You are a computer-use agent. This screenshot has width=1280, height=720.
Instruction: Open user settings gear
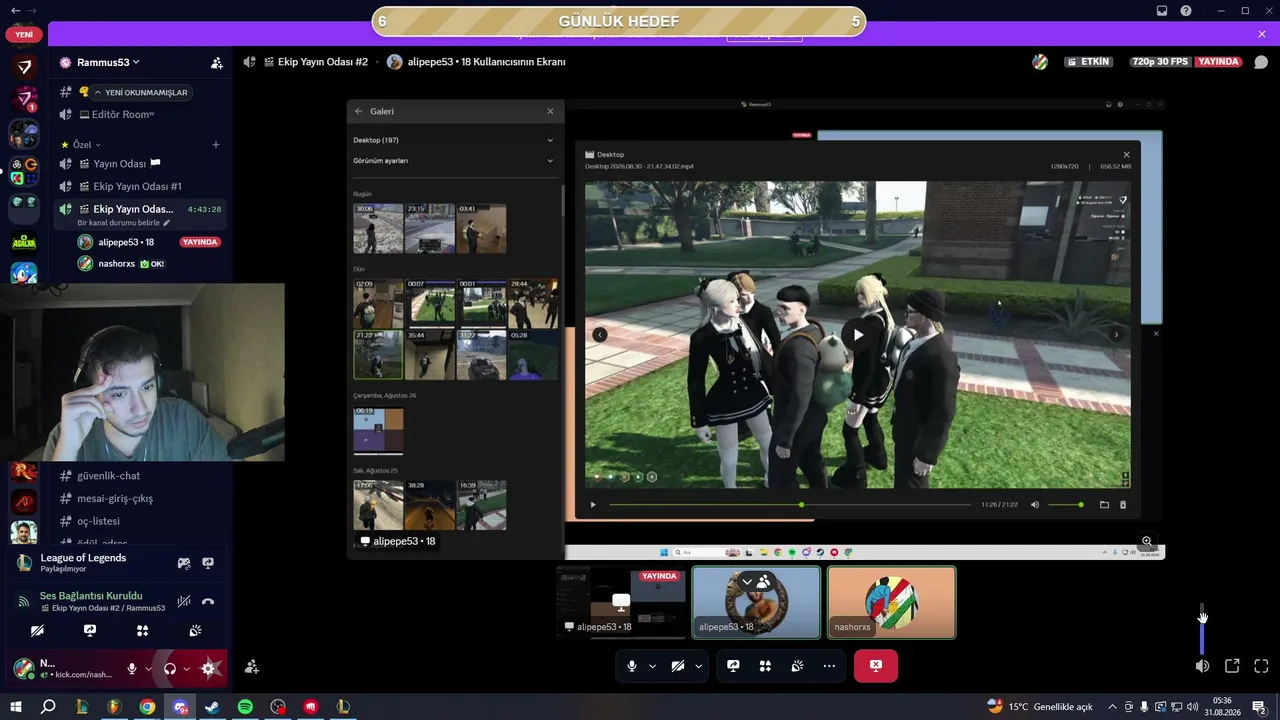coord(208,668)
